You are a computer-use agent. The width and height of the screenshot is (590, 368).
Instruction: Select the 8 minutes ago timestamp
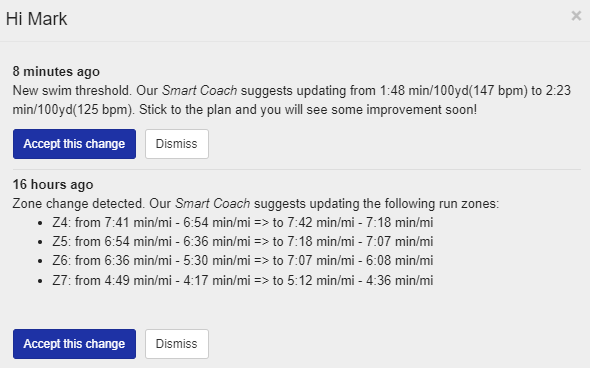(x=56, y=71)
